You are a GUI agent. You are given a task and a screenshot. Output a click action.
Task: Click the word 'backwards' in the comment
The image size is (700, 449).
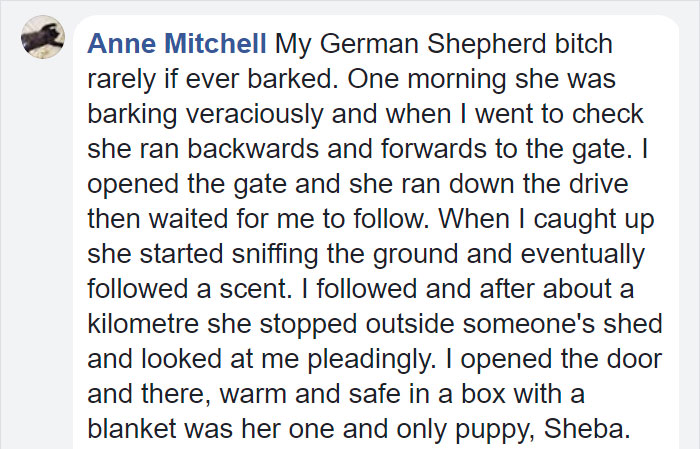tap(253, 149)
